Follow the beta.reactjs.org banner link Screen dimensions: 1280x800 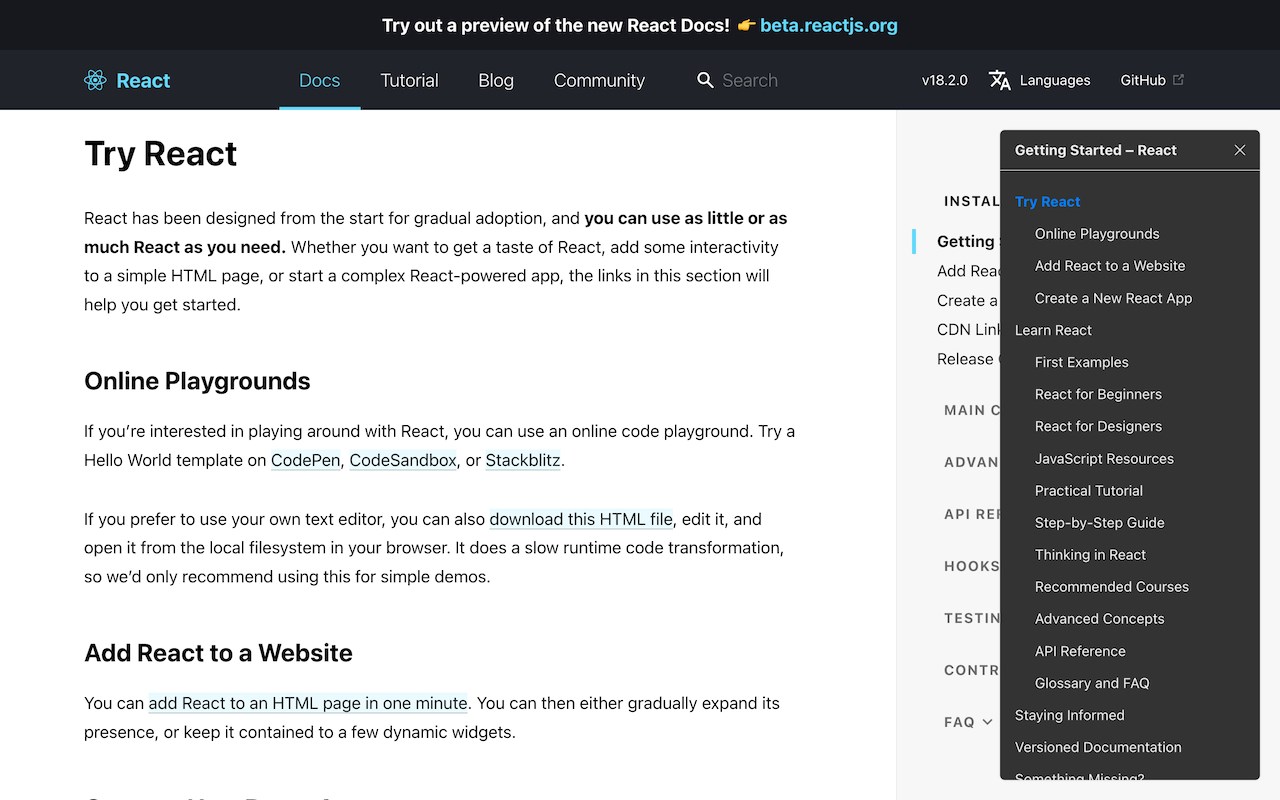pyautogui.click(x=829, y=25)
